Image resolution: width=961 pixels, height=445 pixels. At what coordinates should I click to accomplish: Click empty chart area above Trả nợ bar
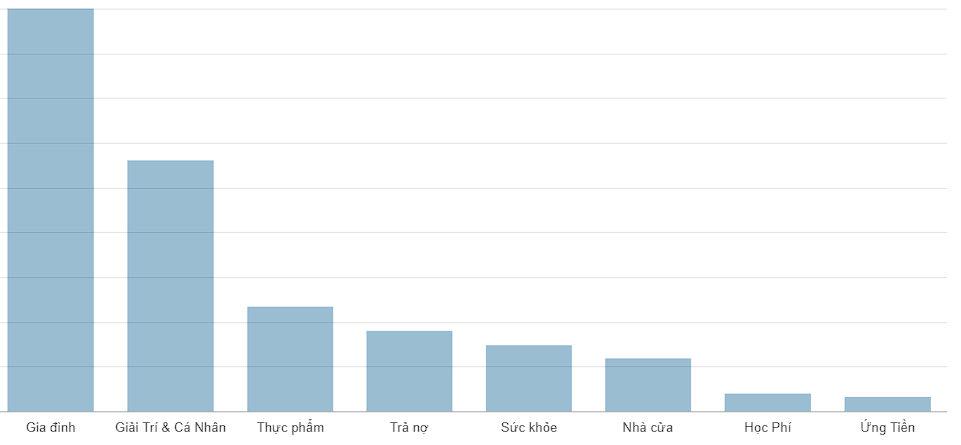(x=409, y=172)
